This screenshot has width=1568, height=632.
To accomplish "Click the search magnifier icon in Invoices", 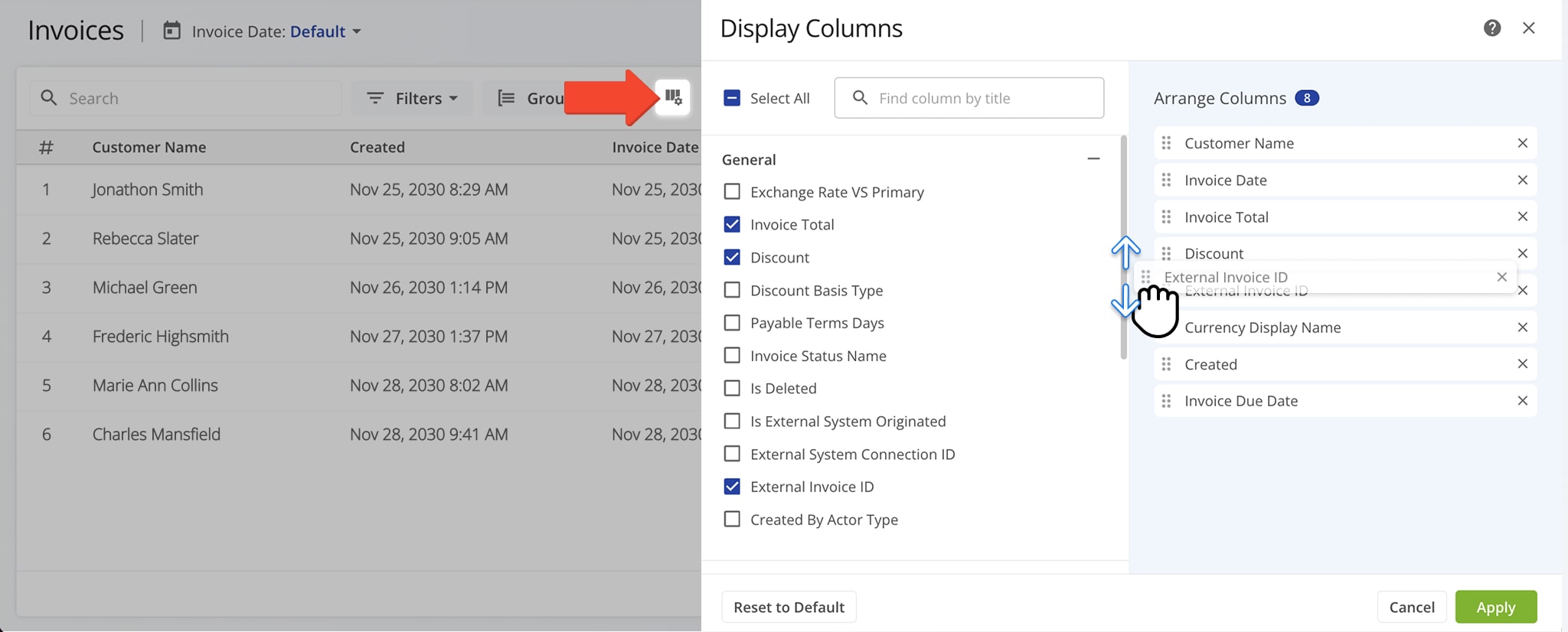I will tap(49, 98).
